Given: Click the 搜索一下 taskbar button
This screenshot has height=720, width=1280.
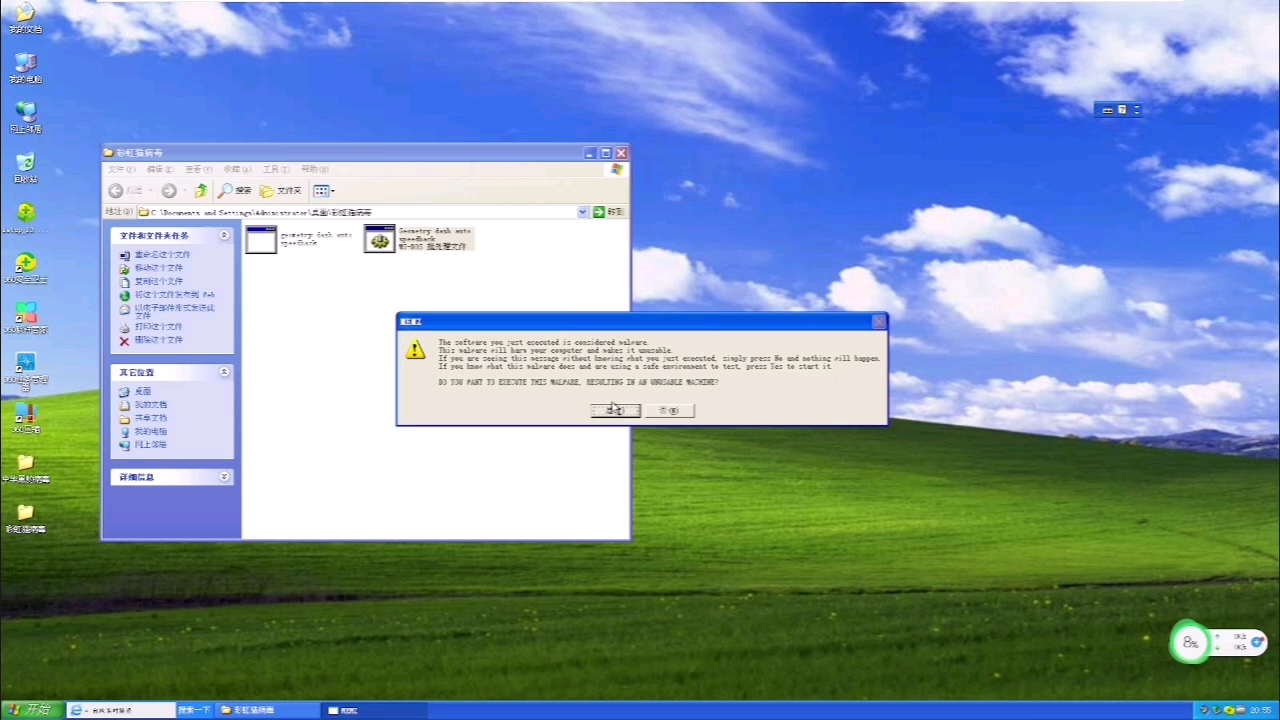Looking at the screenshot, I should pos(195,710).
